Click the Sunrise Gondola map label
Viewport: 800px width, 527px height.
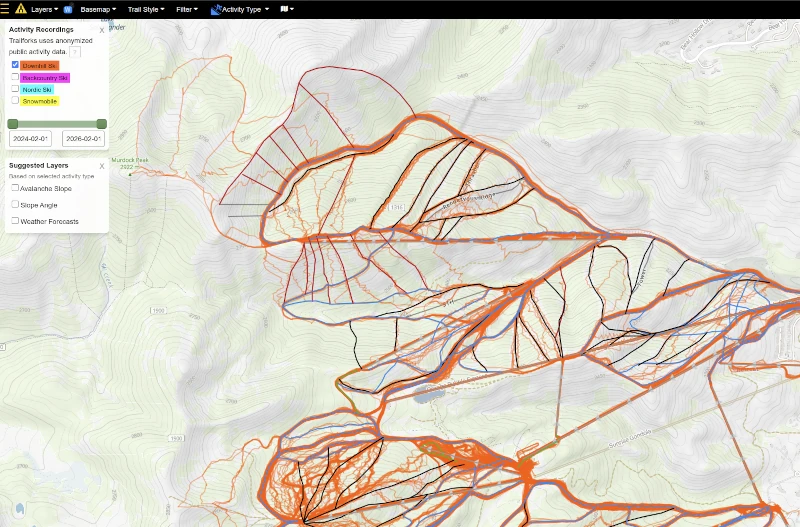[x=630, y=439]
